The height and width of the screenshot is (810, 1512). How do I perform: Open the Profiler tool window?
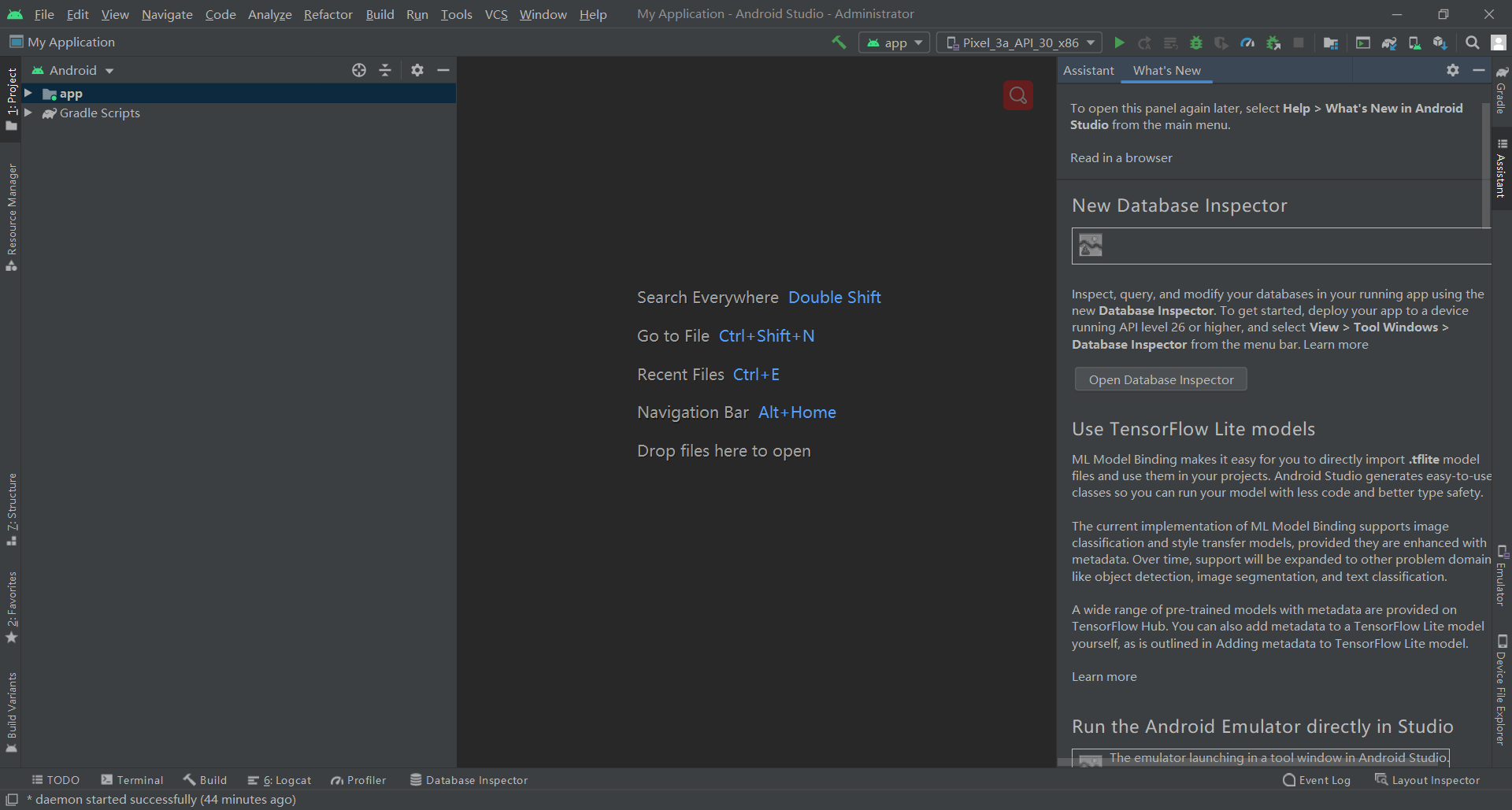point(358,780)
